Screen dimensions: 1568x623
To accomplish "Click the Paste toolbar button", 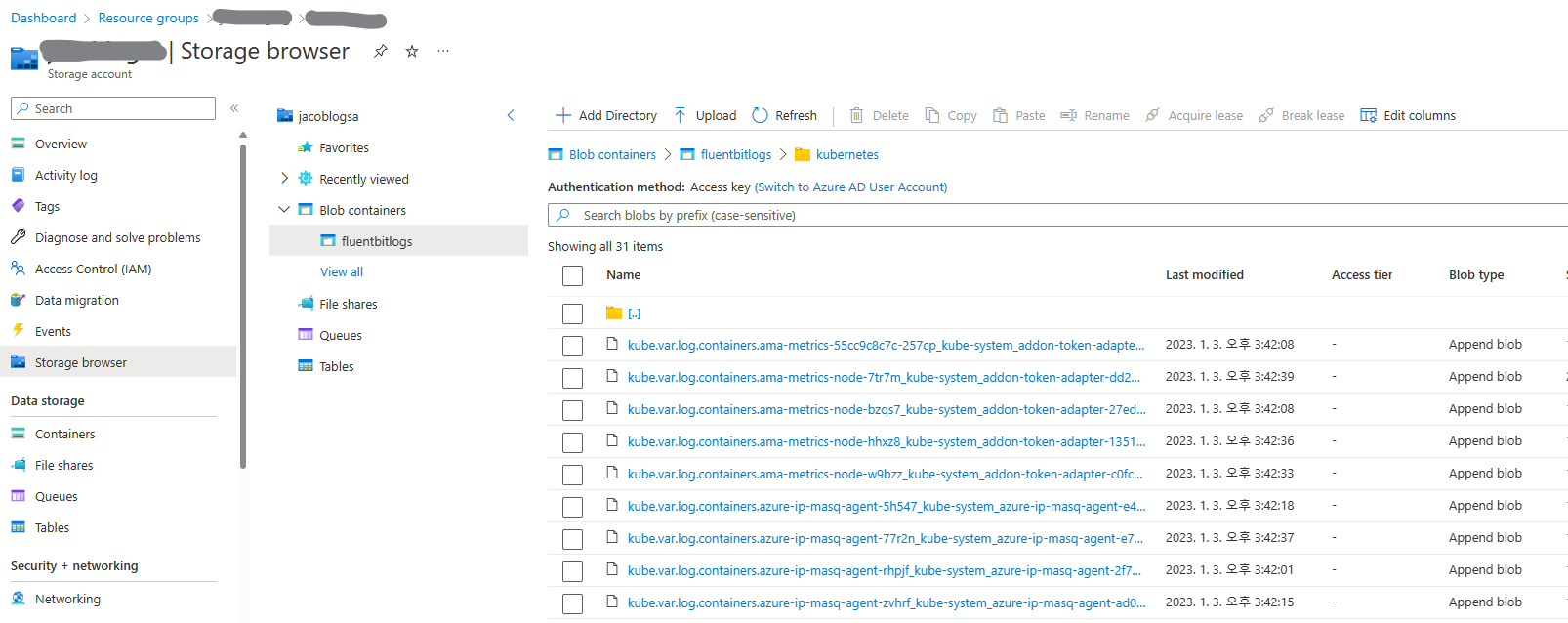I will [1018, 115].
